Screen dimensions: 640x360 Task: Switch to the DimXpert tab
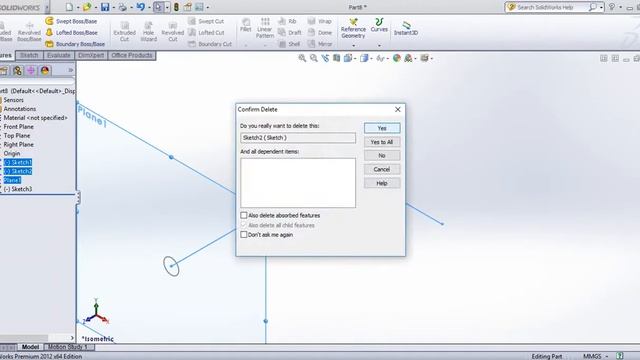(x=91, y=55)
